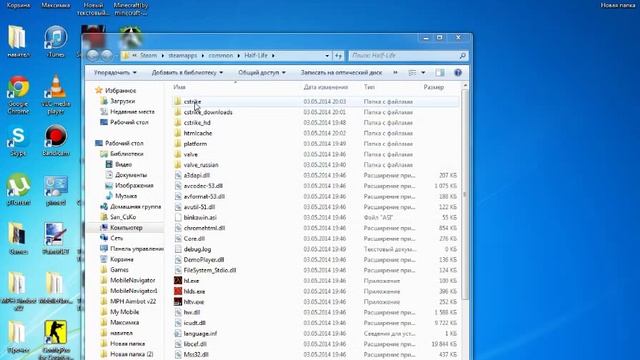Sort by Дата изменения column header
Viewport: 640px width, 360px height.
(326, 87)
